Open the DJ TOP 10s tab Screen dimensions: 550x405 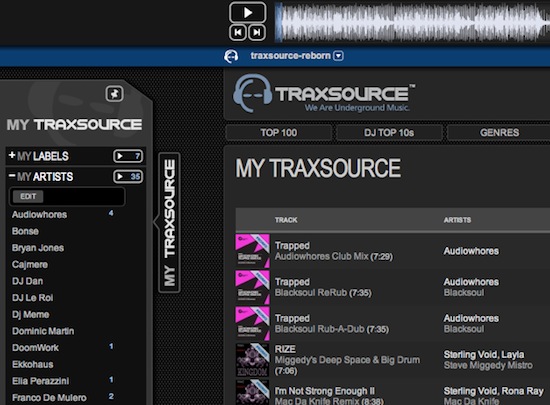tap(389, 133)
